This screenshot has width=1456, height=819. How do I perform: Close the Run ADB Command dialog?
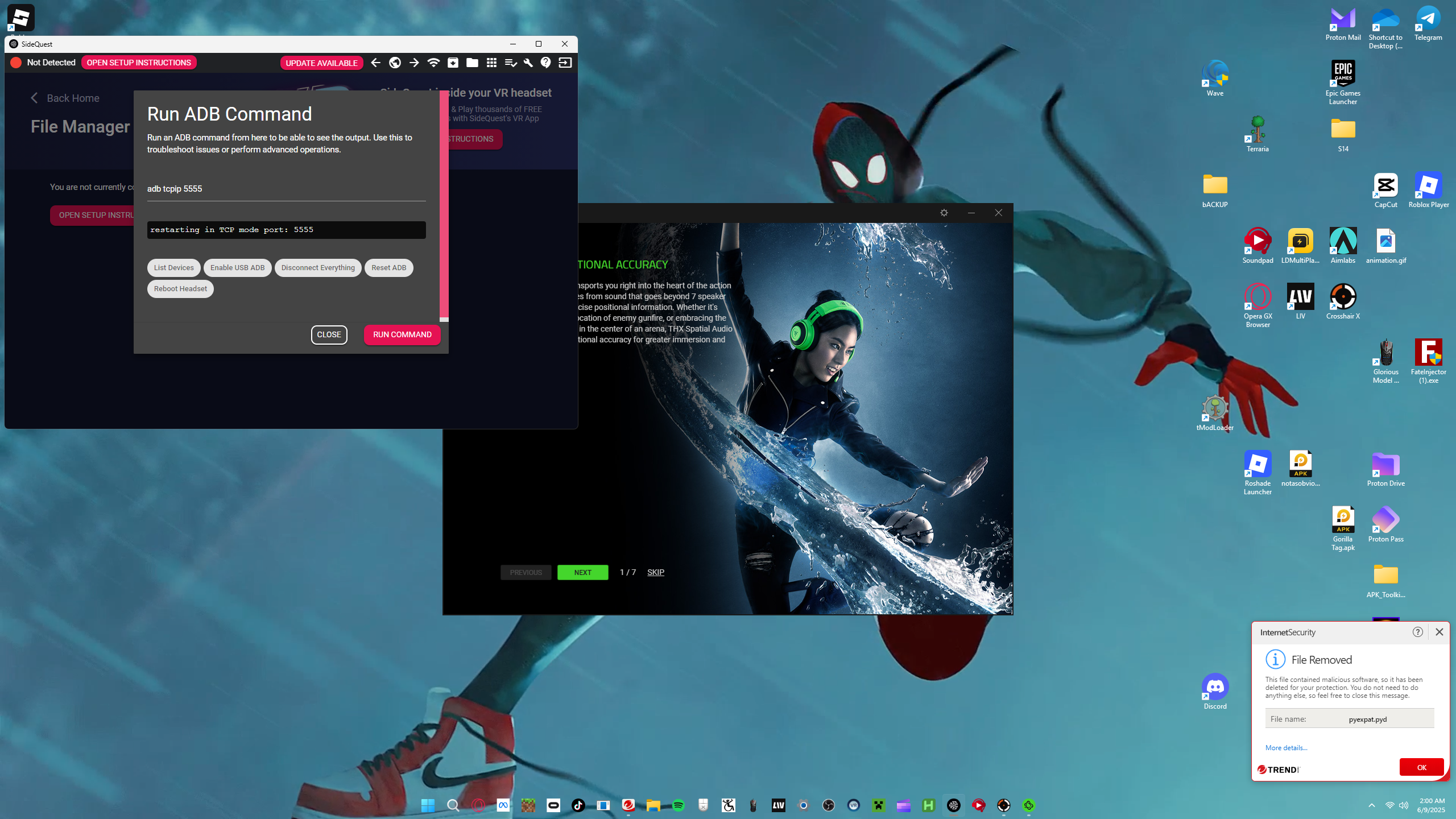pos(329,334)
